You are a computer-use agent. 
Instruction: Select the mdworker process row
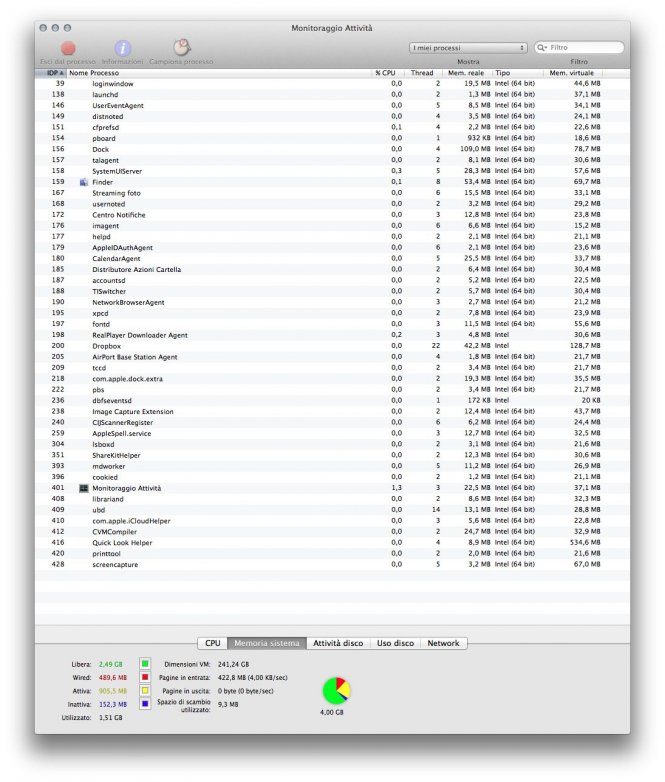(332, 467)
